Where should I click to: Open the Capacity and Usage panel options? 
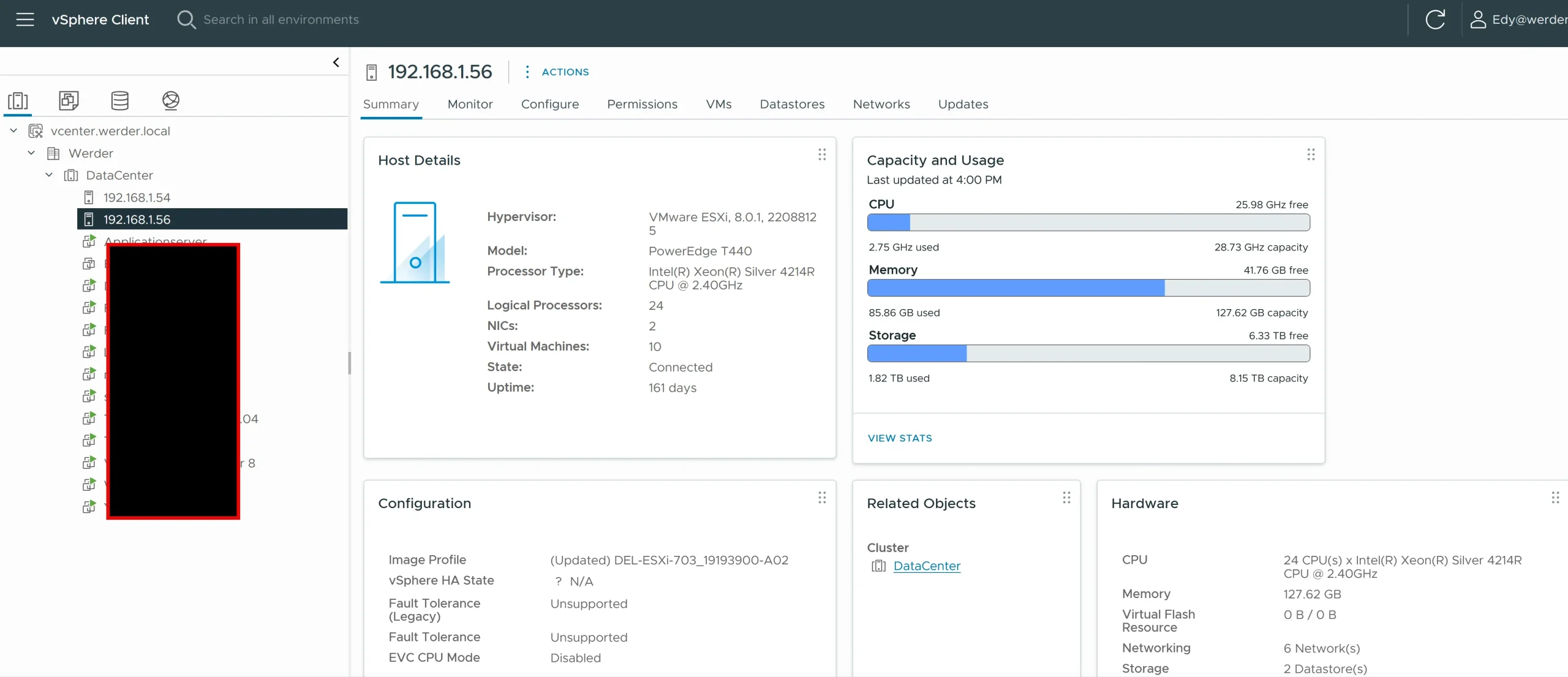coord(1311,155)
